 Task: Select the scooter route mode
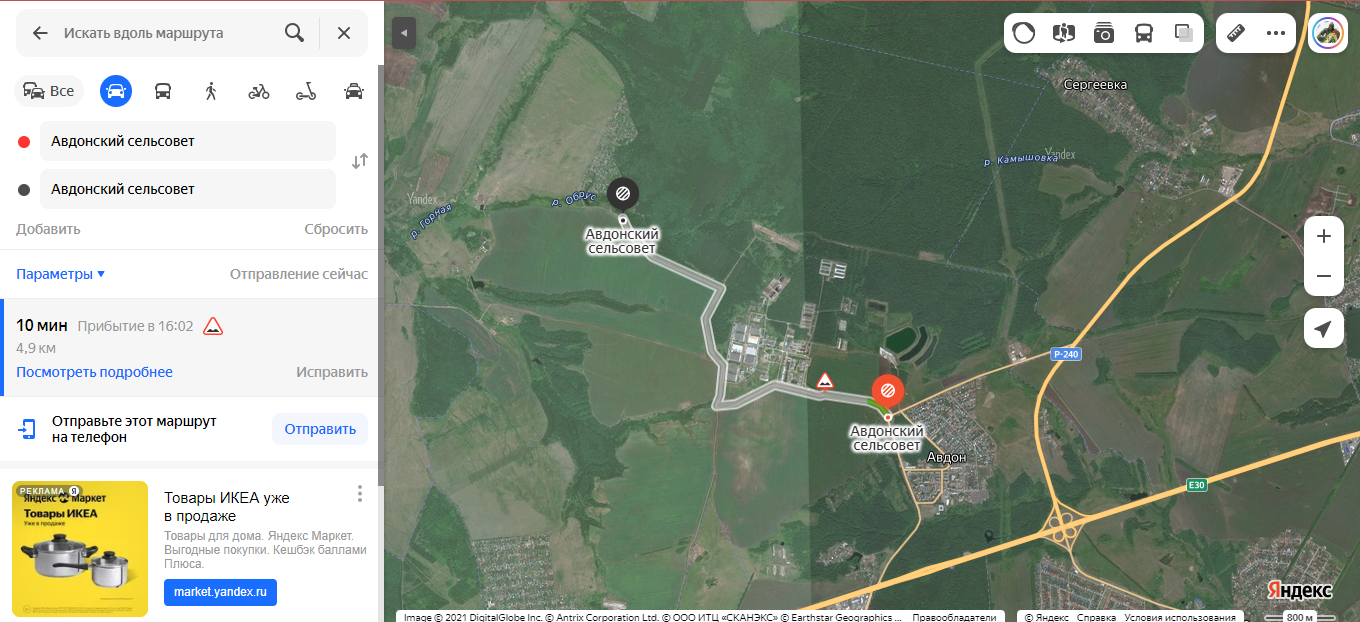(x=306, y=91)
